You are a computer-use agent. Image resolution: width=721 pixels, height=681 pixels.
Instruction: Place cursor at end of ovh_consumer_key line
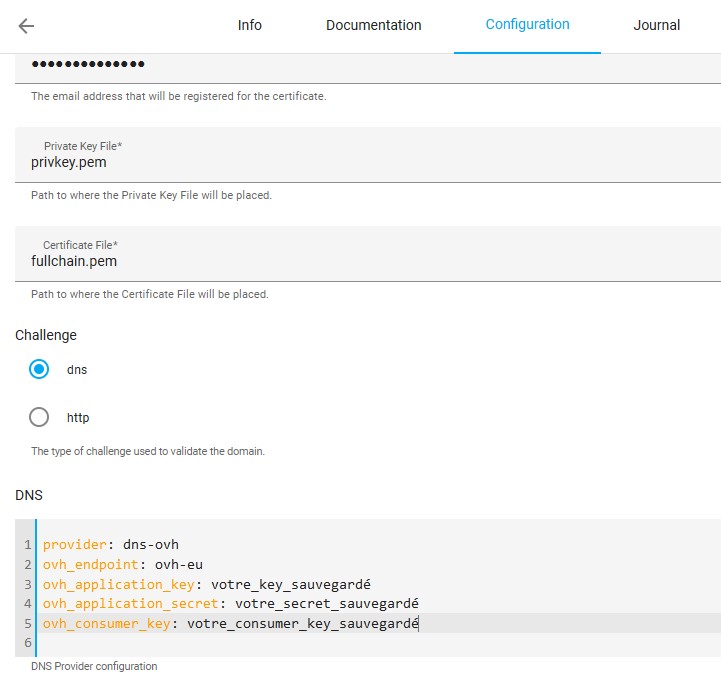[419, 623]
